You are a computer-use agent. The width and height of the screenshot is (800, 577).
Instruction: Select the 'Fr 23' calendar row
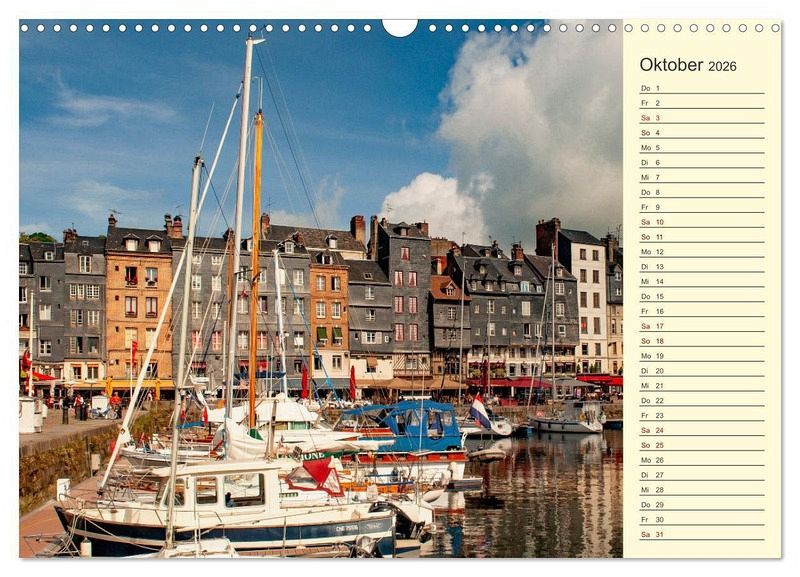click(702, 415)
